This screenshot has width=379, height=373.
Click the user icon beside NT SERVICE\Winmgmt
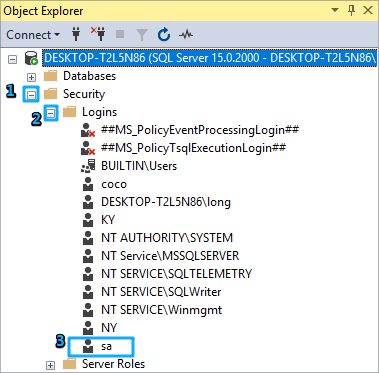(88, 310)
